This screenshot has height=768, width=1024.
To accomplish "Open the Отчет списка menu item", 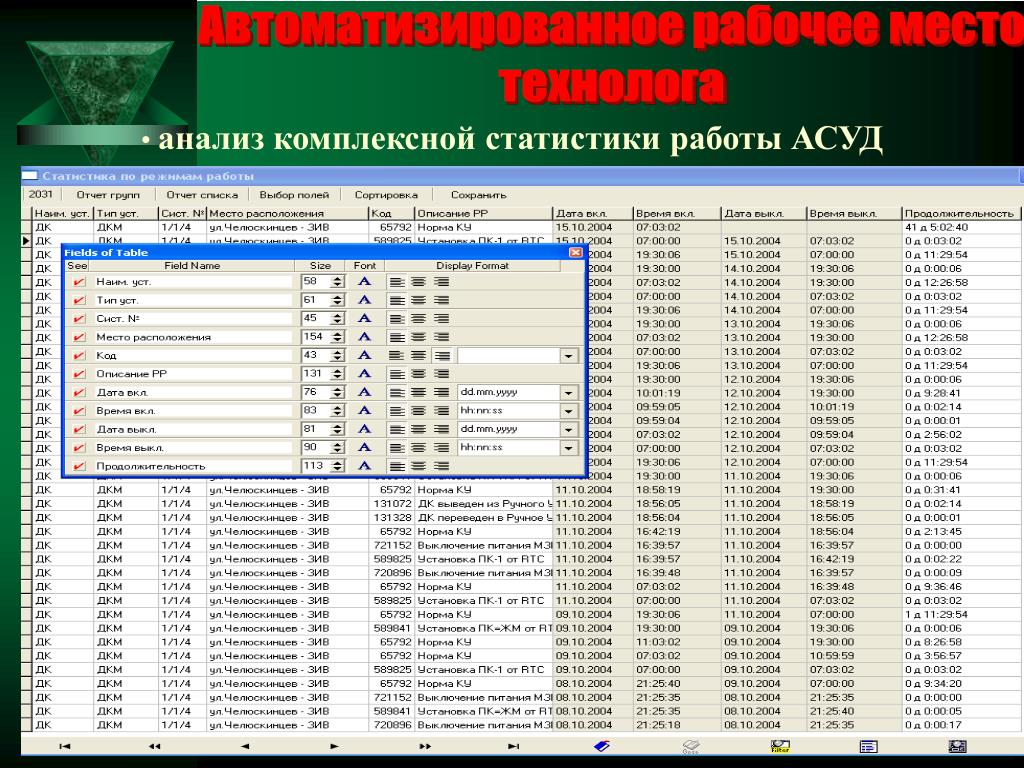I will point(202,195).
